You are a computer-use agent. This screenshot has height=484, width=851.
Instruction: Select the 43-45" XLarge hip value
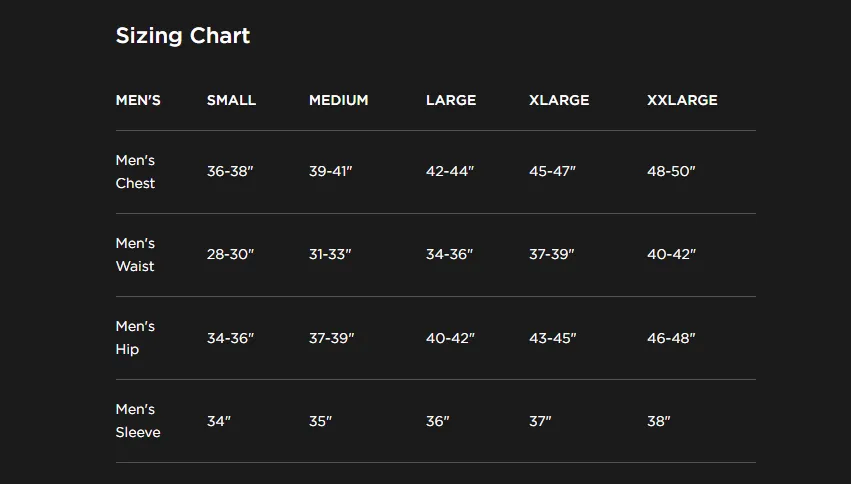pos(552,338)
